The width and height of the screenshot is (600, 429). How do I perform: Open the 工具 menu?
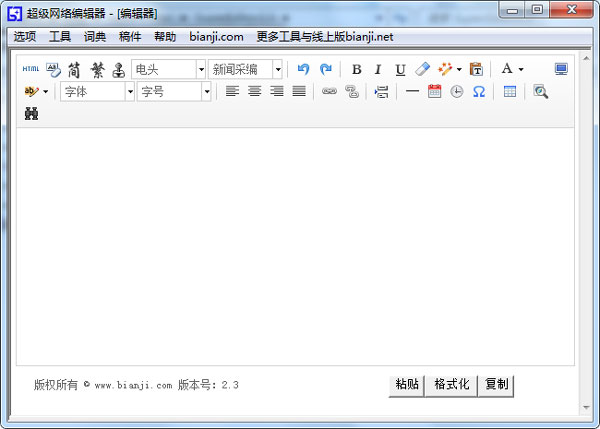tap(60, 36)
